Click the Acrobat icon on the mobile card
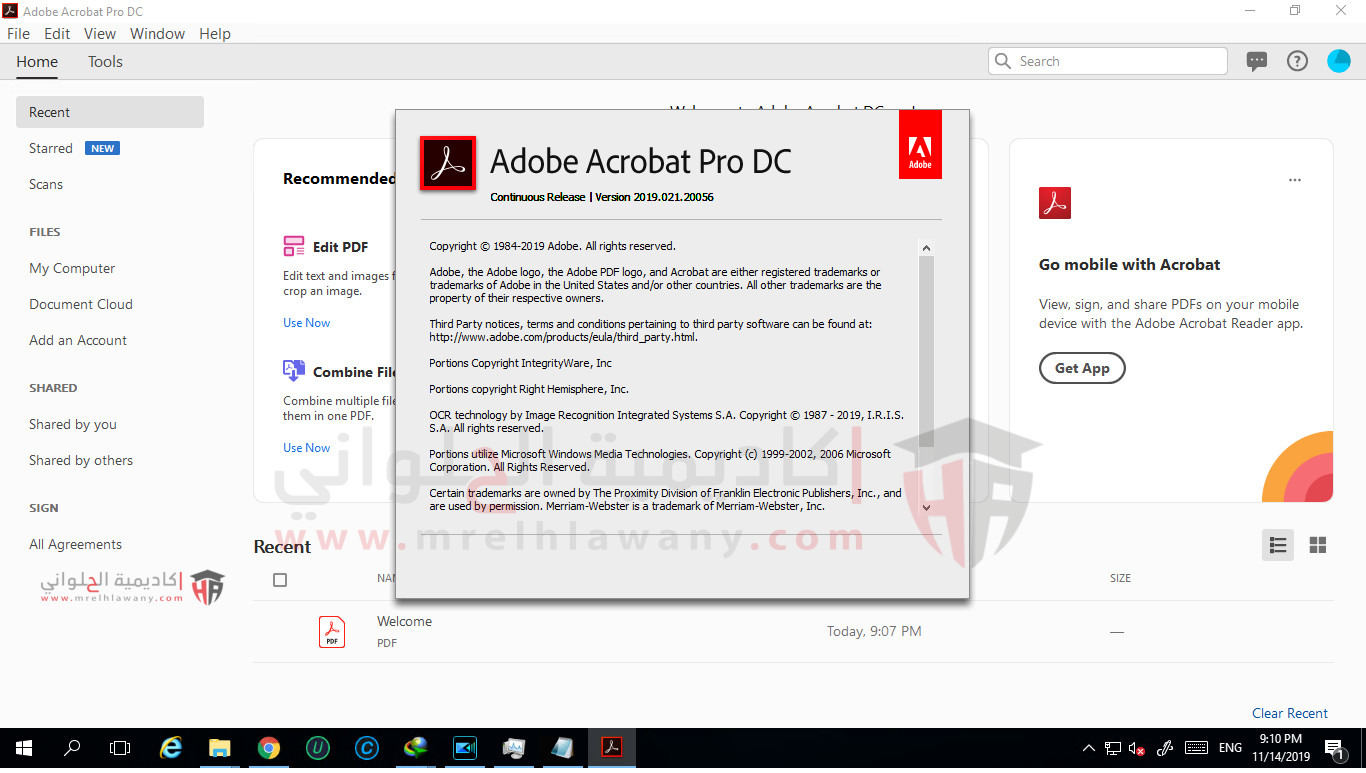1366x773 pixels. 1055,202
